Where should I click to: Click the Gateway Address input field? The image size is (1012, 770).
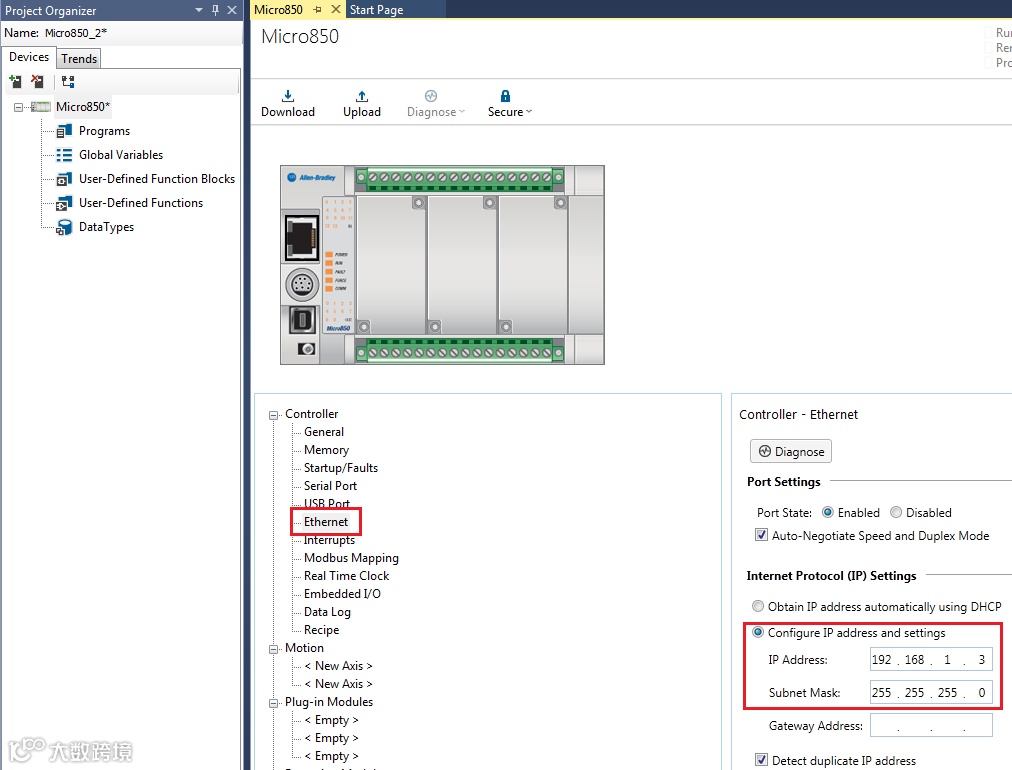point(931,725)
